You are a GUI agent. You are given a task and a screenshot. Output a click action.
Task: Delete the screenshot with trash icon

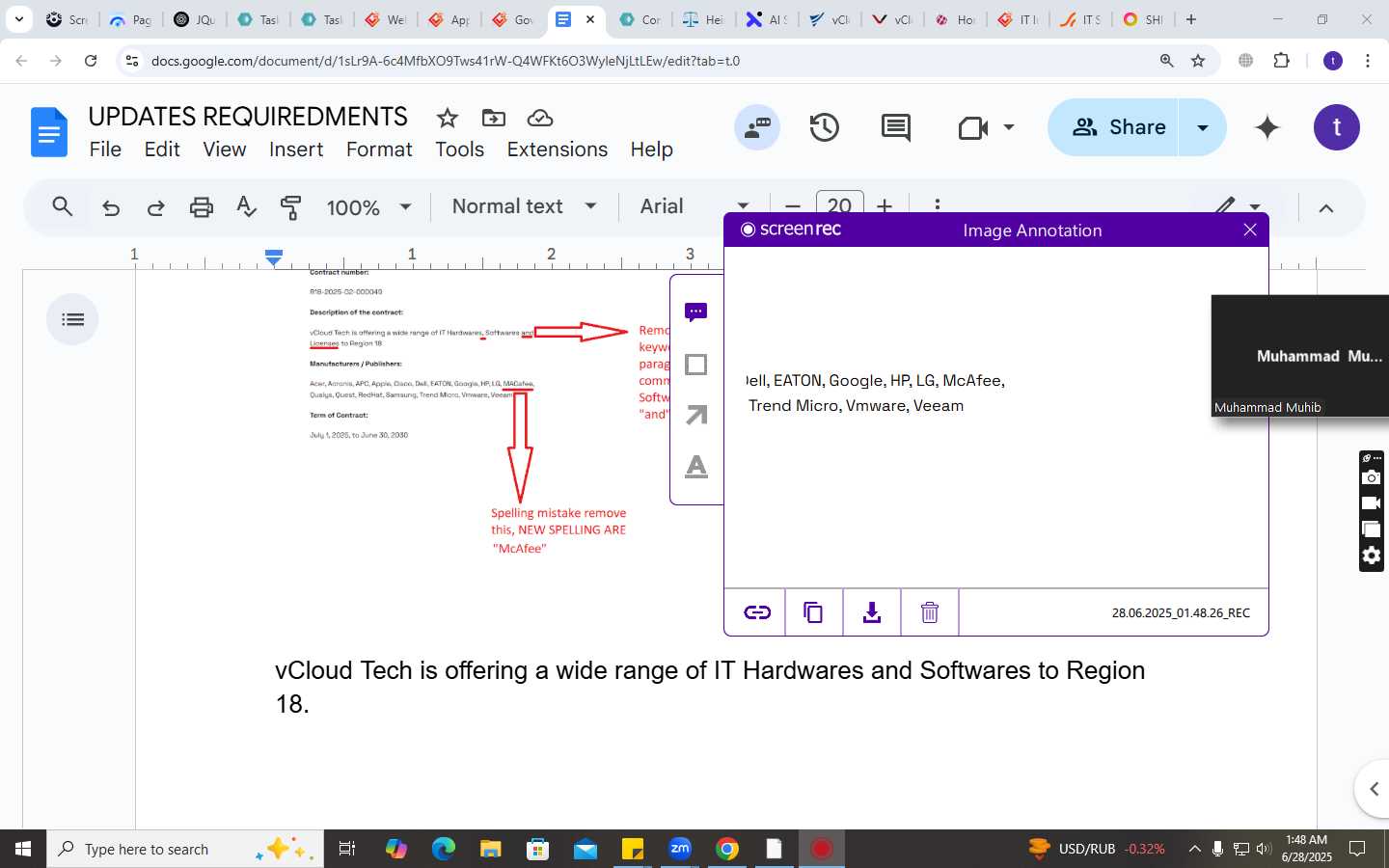point(930,612)
